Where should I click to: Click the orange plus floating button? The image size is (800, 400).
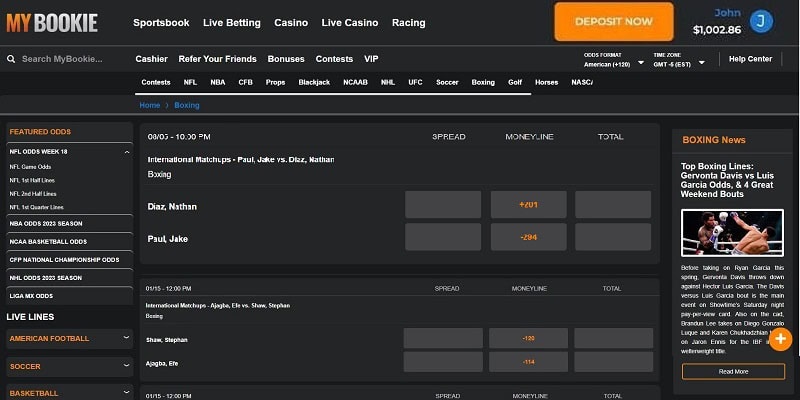(780, 339)
